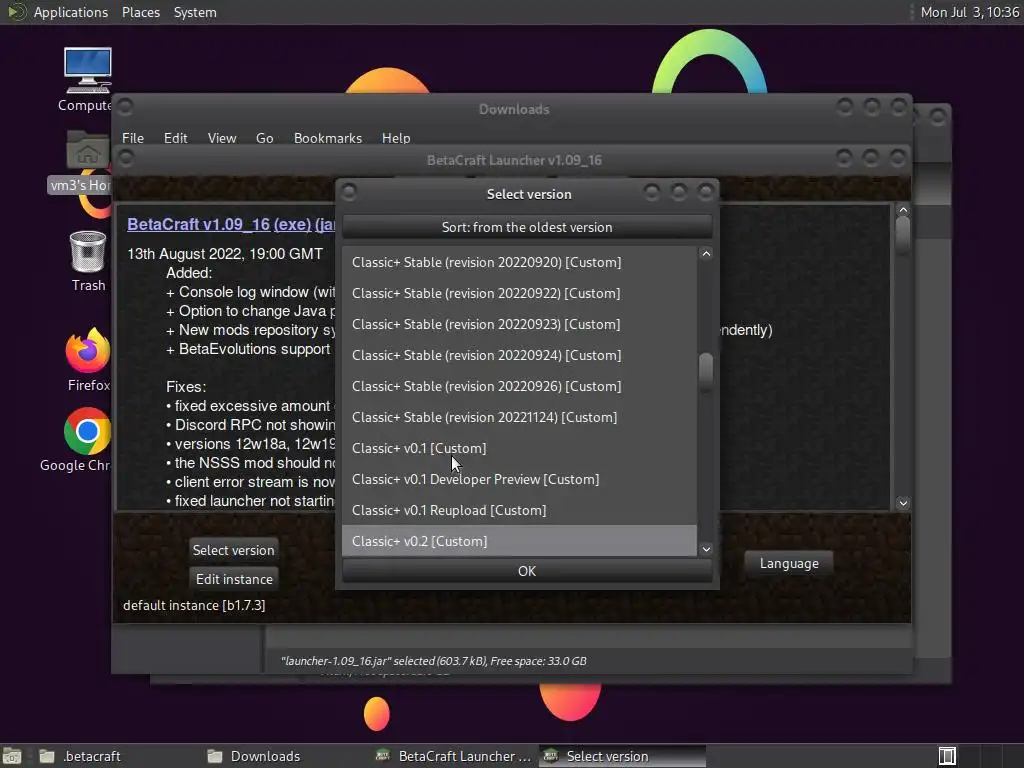Launch Google Chrome from the desktop
Image resolution: width=1024 pixels, height=768 pixels.
87,432
